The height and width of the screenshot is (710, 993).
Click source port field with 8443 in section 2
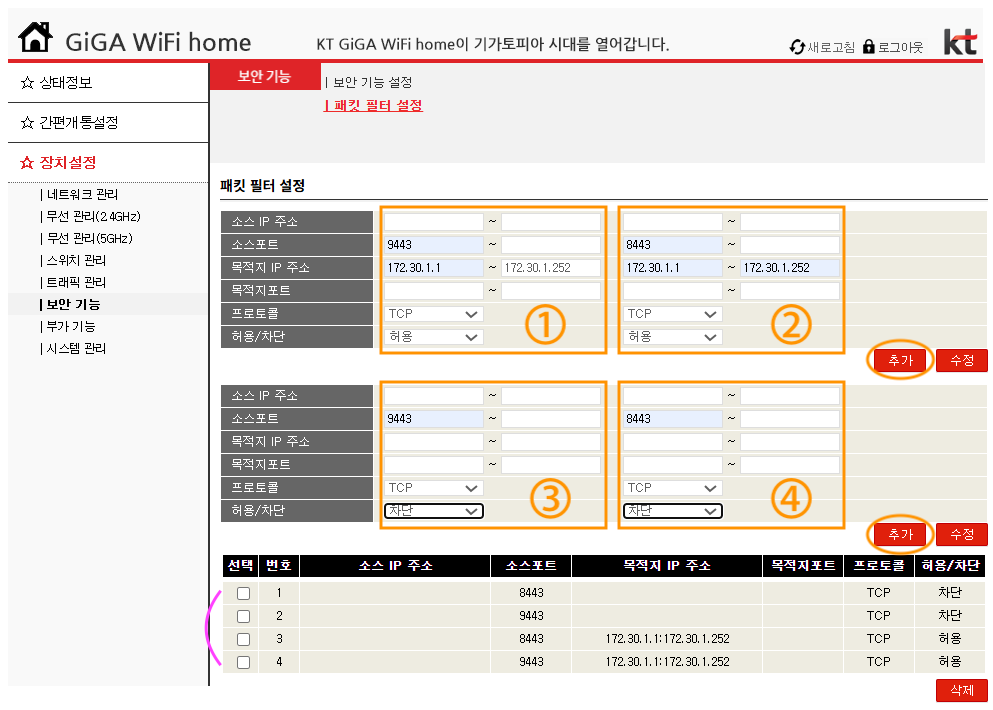tap(673, 245)
